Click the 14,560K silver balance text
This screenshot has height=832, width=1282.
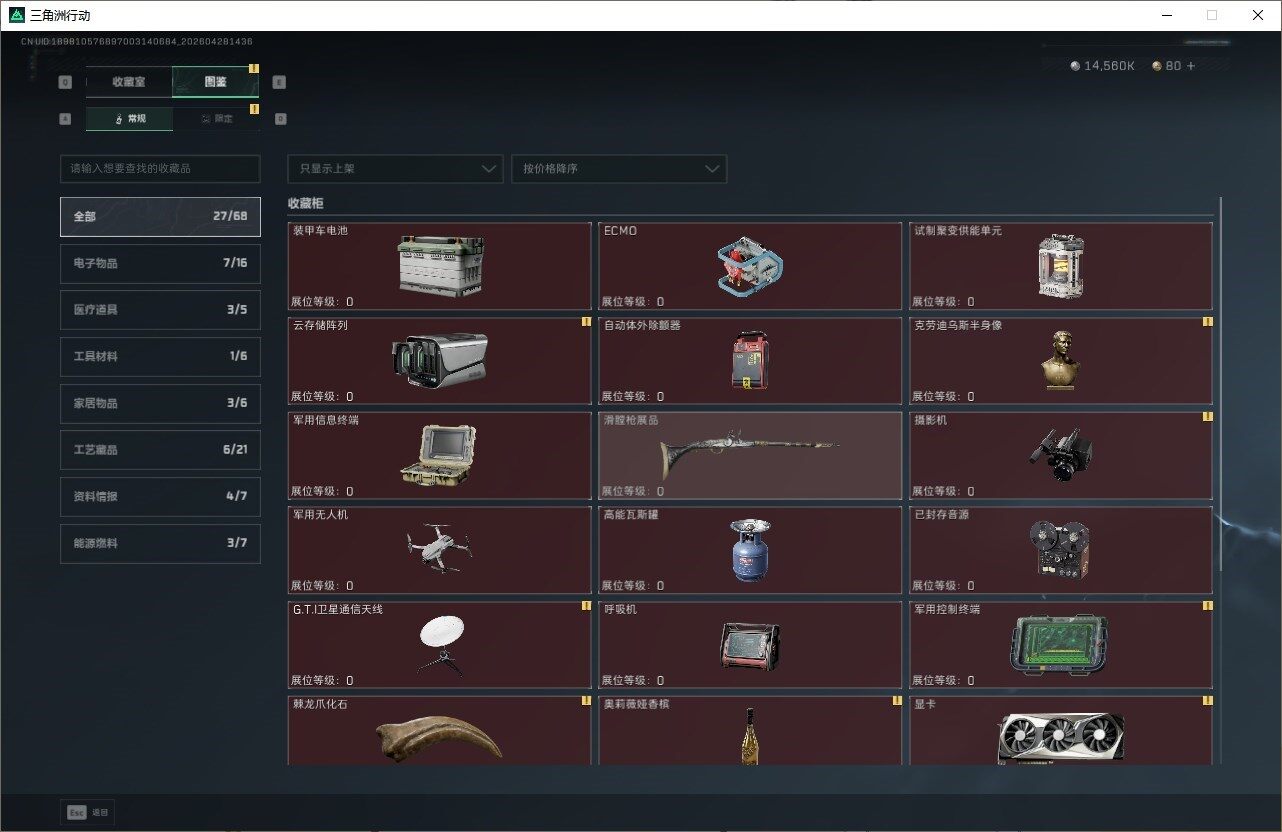coord(1110,66)
